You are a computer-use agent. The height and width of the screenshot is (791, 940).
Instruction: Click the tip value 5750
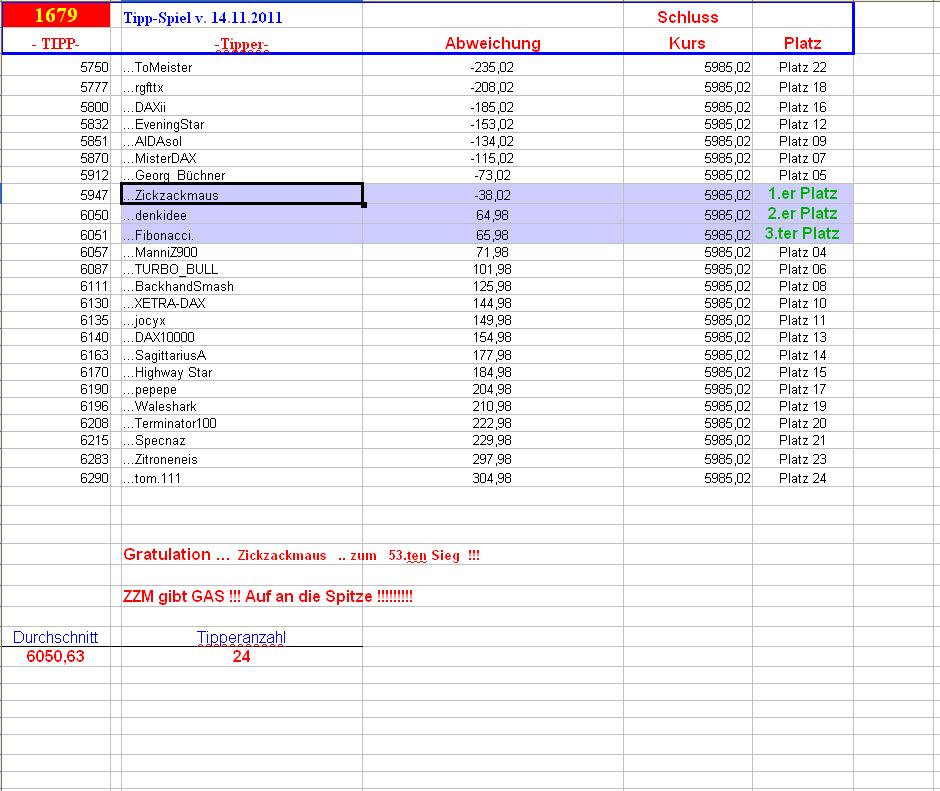pos(56,67)
